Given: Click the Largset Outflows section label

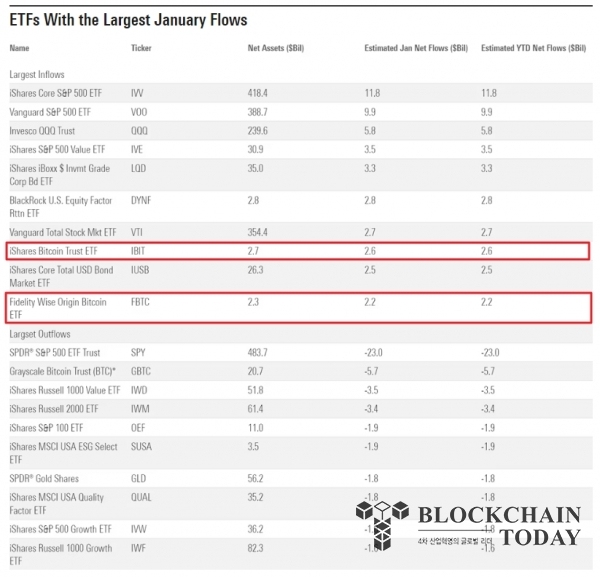Looking at the screenshot, I should tap(40, 334).
